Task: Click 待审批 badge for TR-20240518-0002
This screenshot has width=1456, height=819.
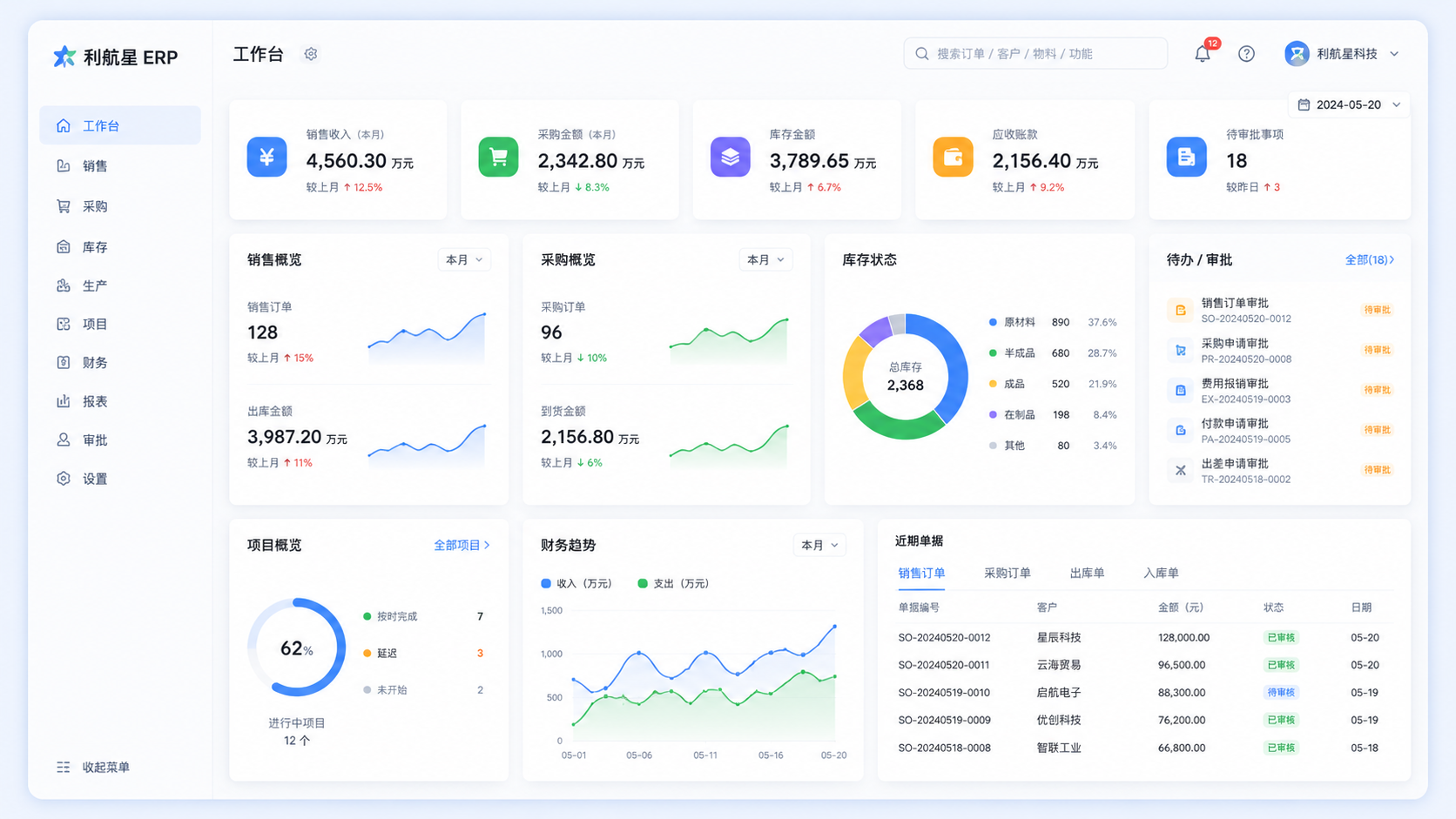Action: click(1377, 470)
